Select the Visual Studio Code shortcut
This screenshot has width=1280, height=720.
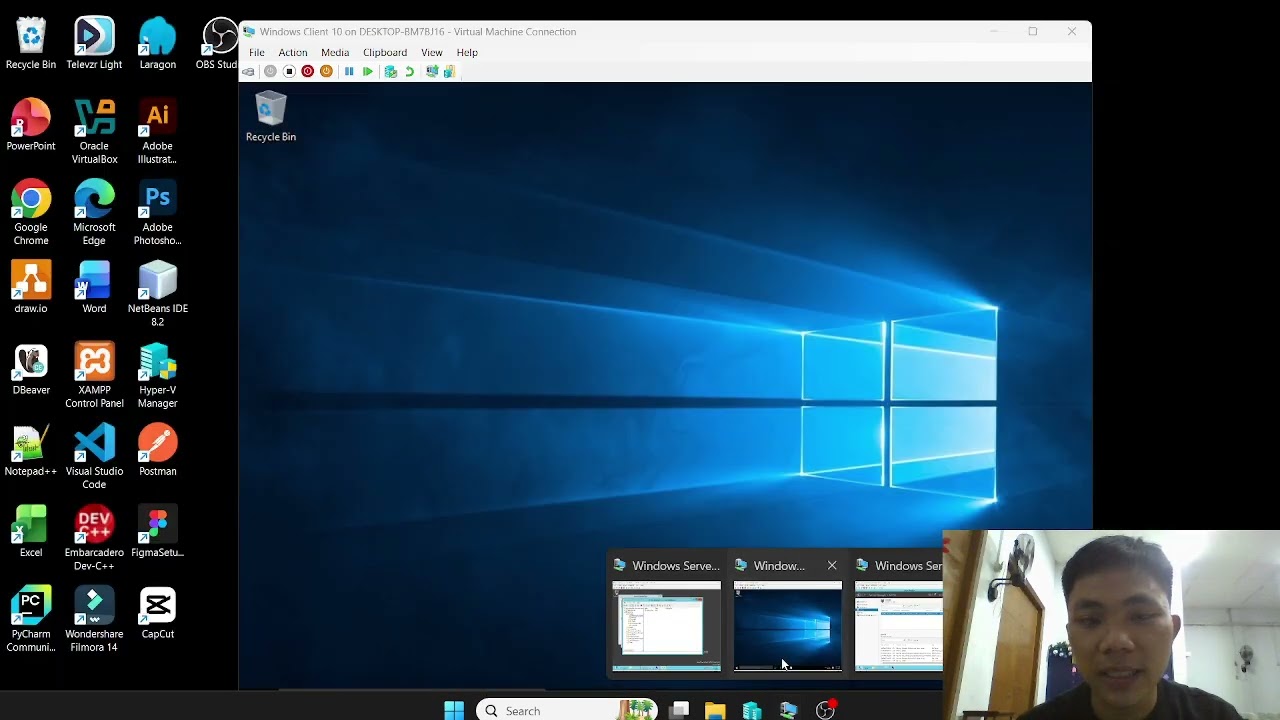94,456
